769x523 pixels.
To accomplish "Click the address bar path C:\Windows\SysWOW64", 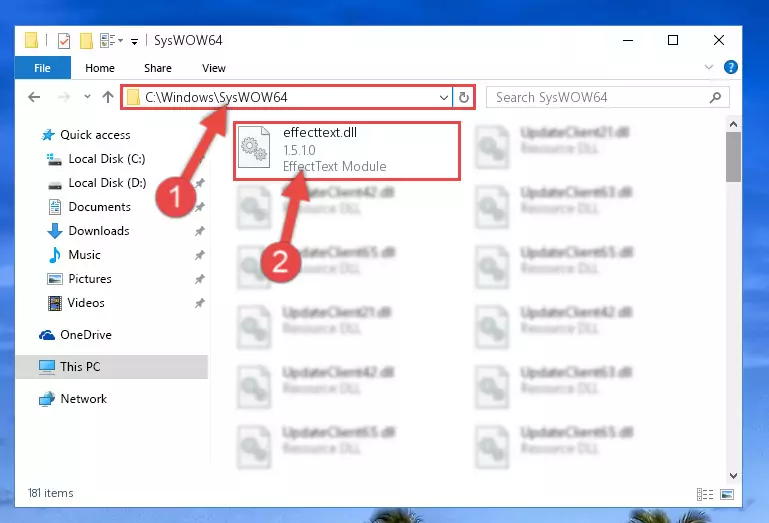I will point(216,97).
